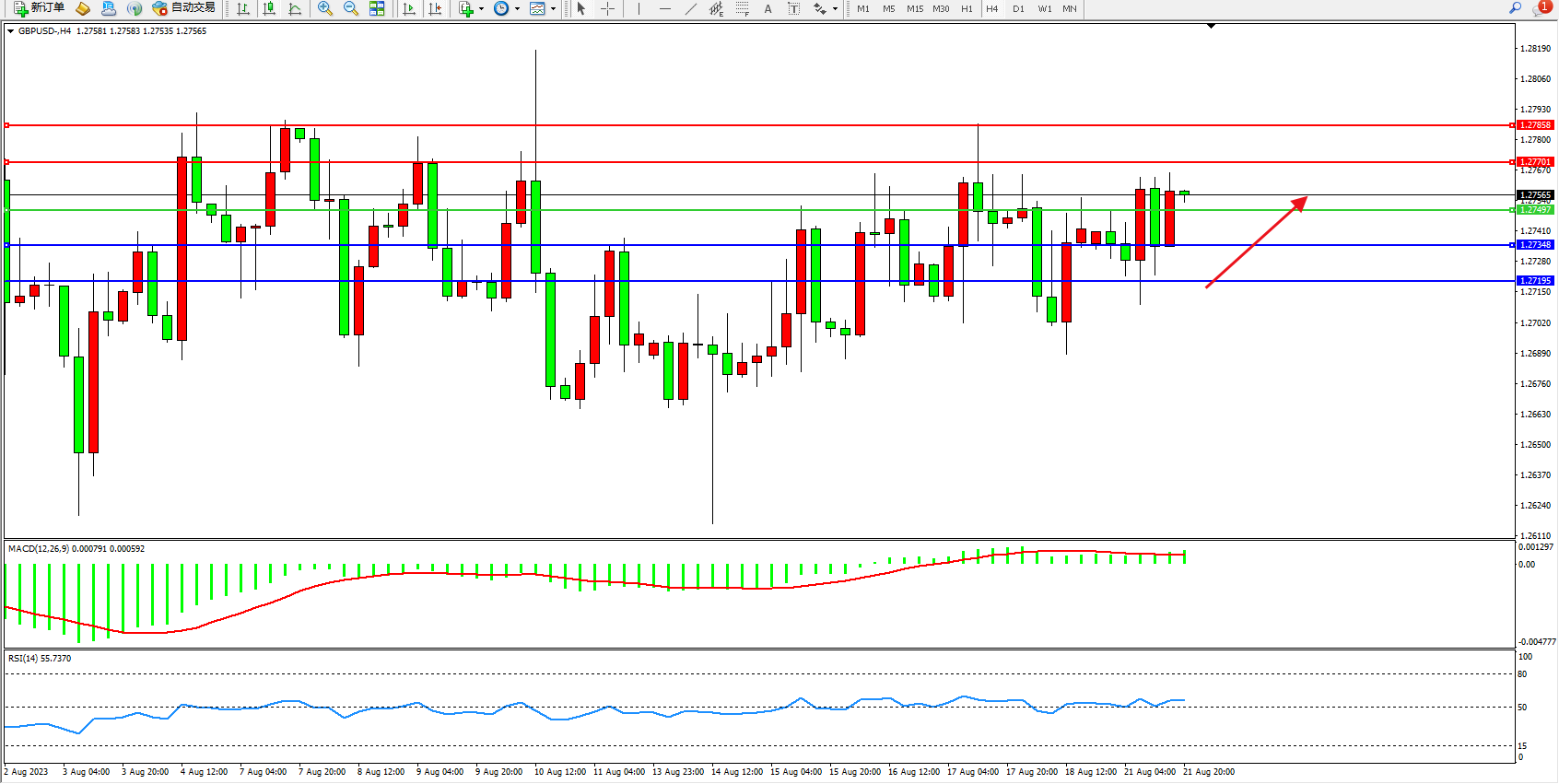Open the periodicity clock dropdown arrow

tap(517, 9)
